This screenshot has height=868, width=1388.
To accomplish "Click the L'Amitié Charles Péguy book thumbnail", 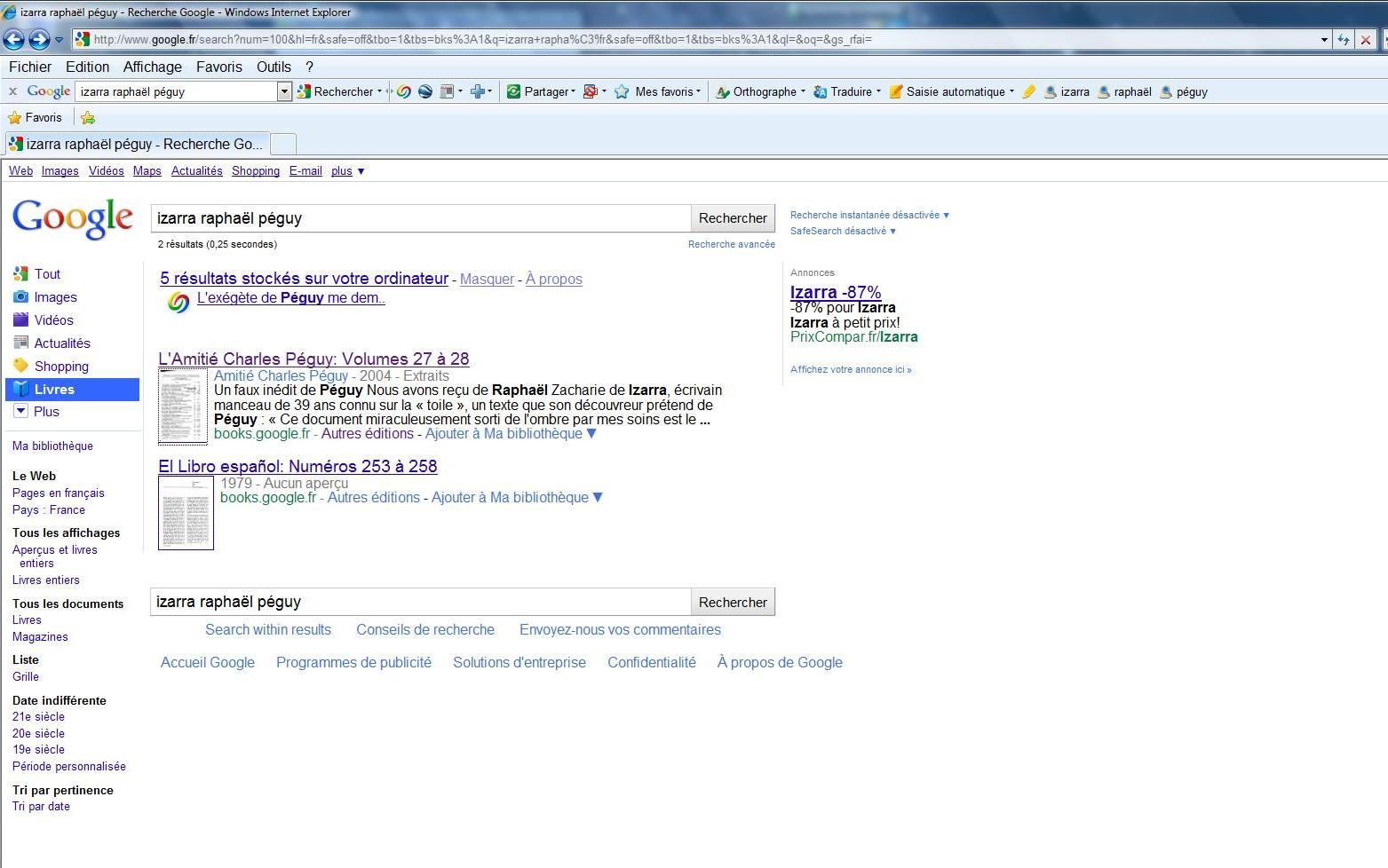I will tap(183, 406).
